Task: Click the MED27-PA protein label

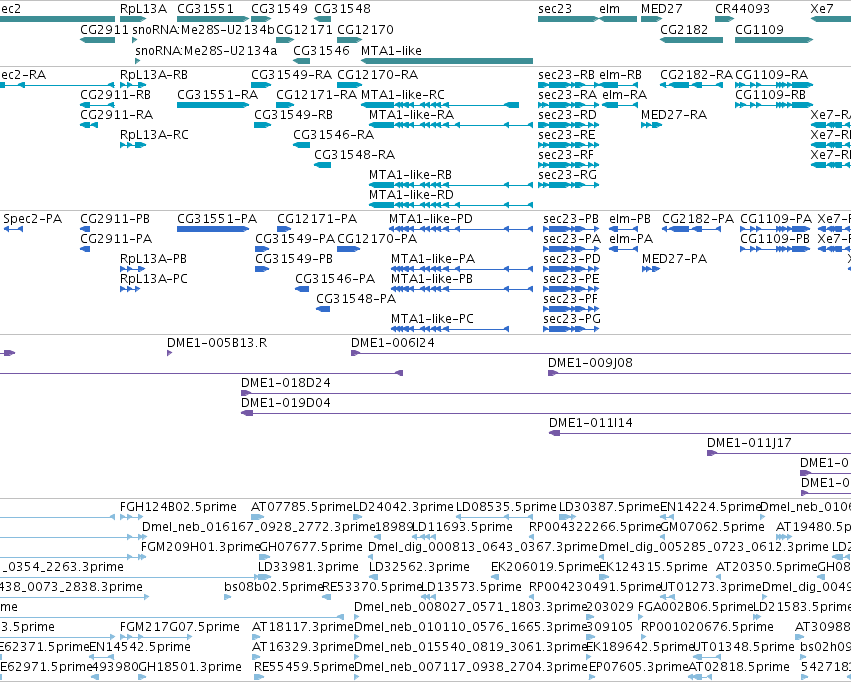Action: [675, 259]
